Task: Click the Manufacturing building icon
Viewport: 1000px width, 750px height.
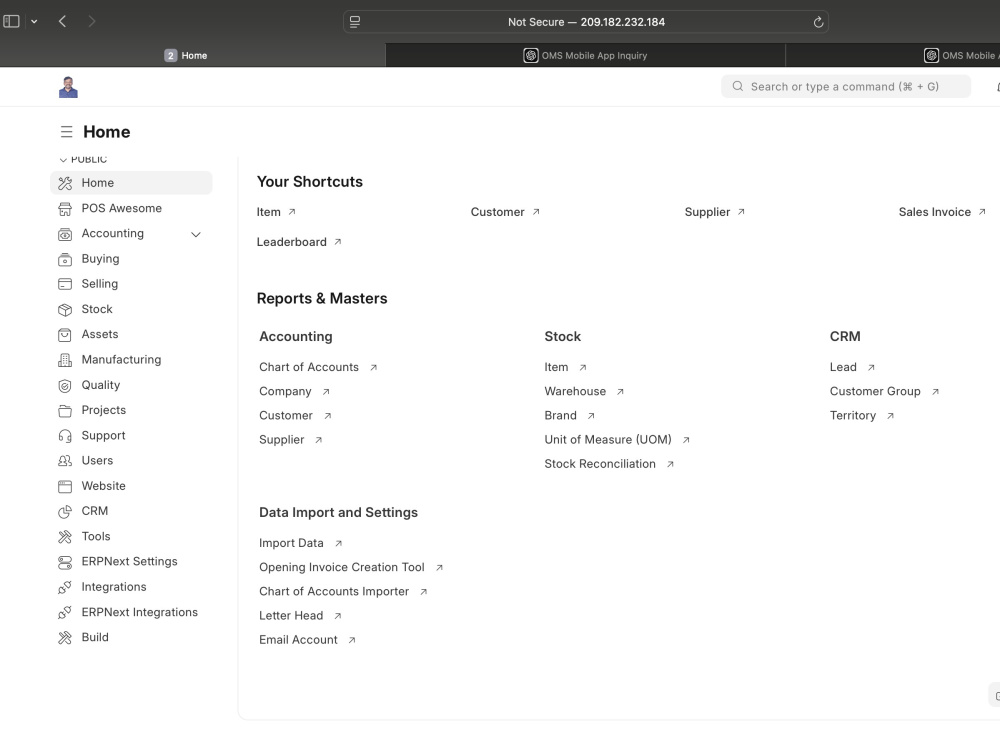Action: (65, 360)
